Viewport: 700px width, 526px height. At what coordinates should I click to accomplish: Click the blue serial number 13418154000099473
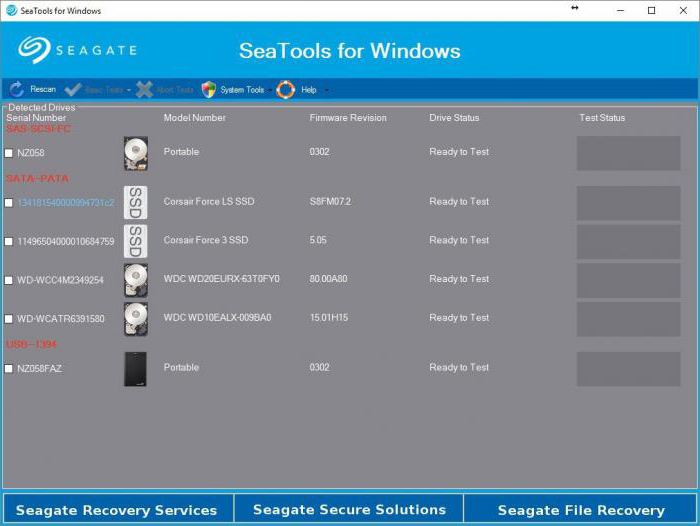click(66, 203)
